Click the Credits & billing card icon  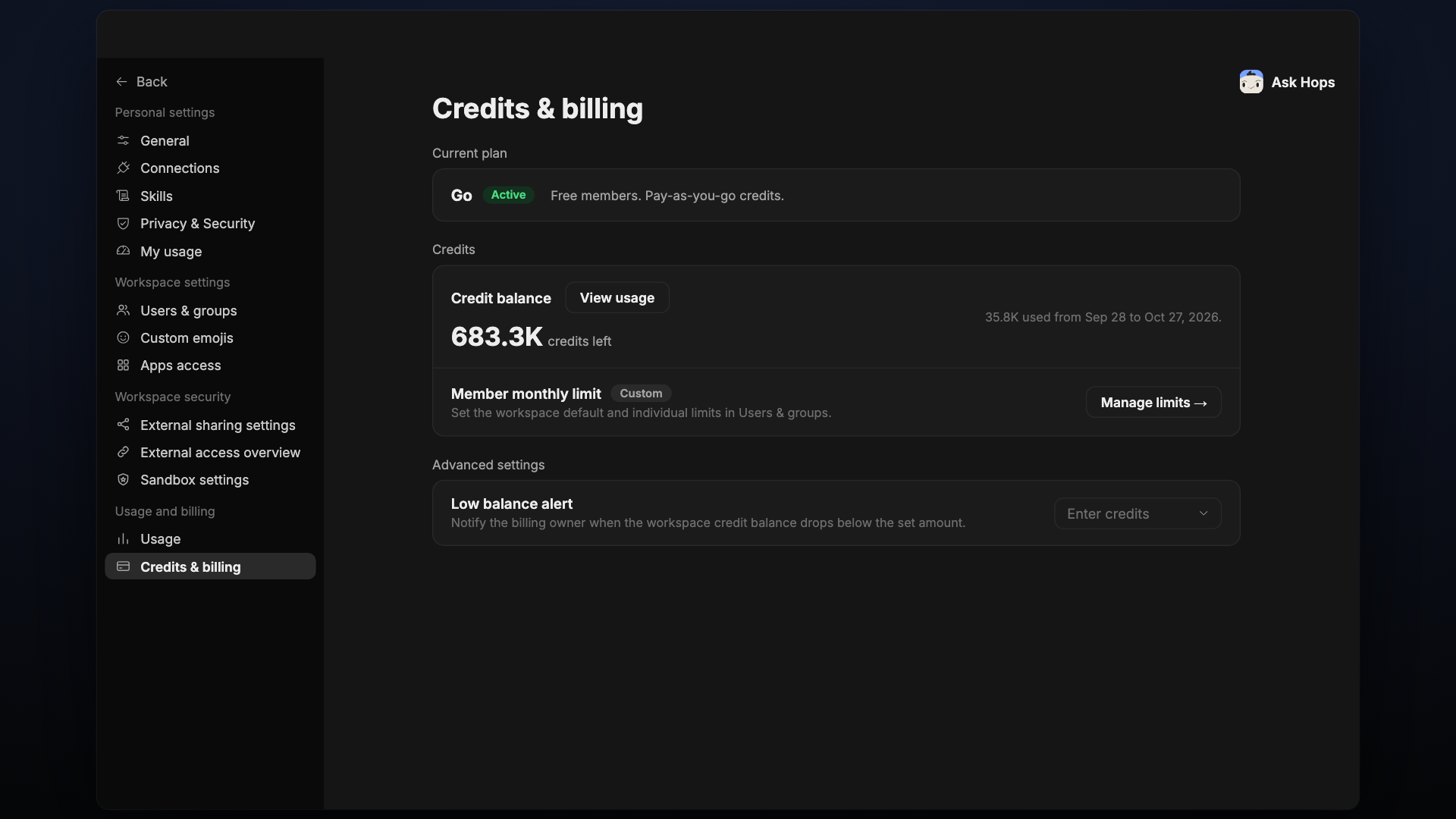pos(123,566)
